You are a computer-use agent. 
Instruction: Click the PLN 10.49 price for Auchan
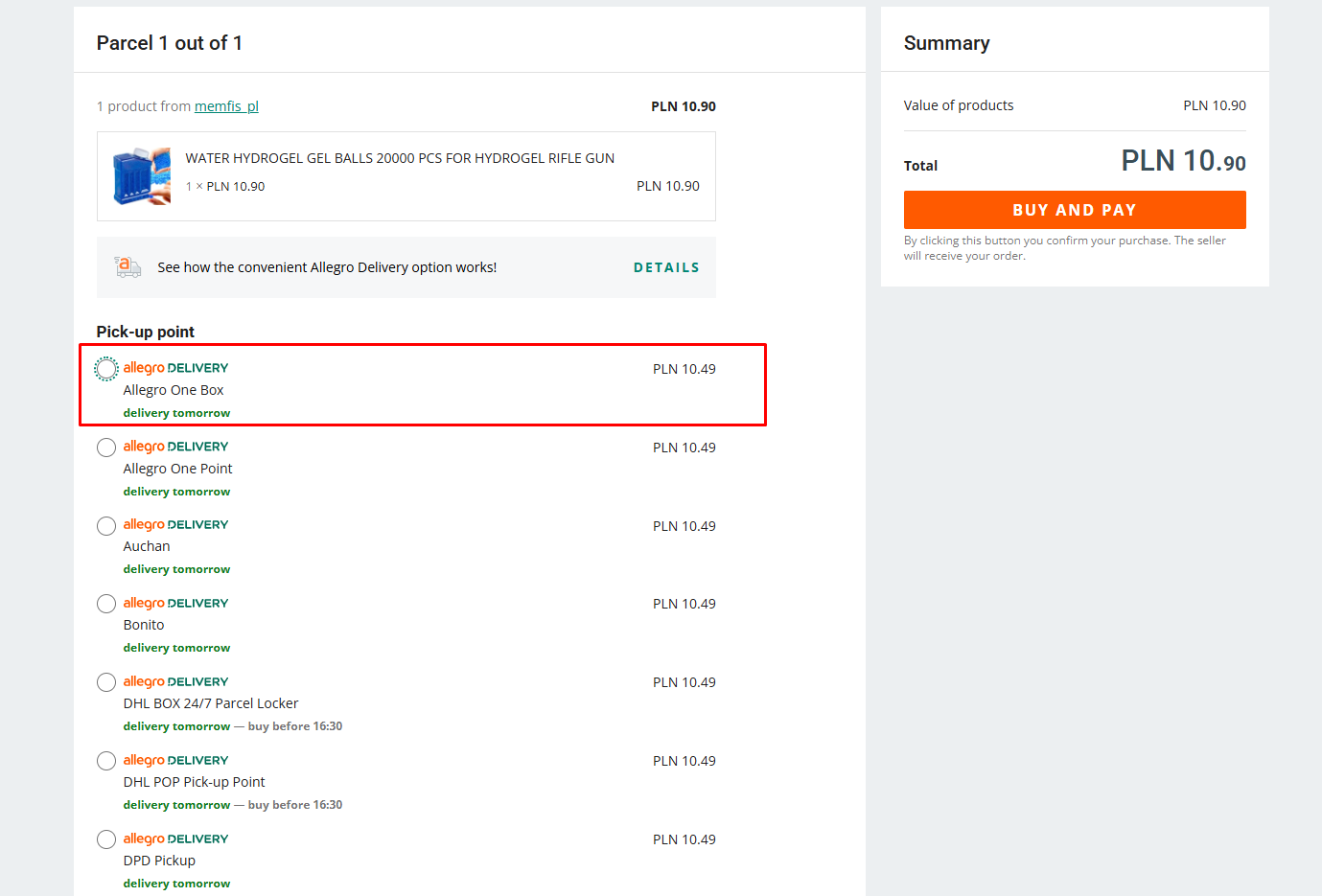tap(684, 526)
